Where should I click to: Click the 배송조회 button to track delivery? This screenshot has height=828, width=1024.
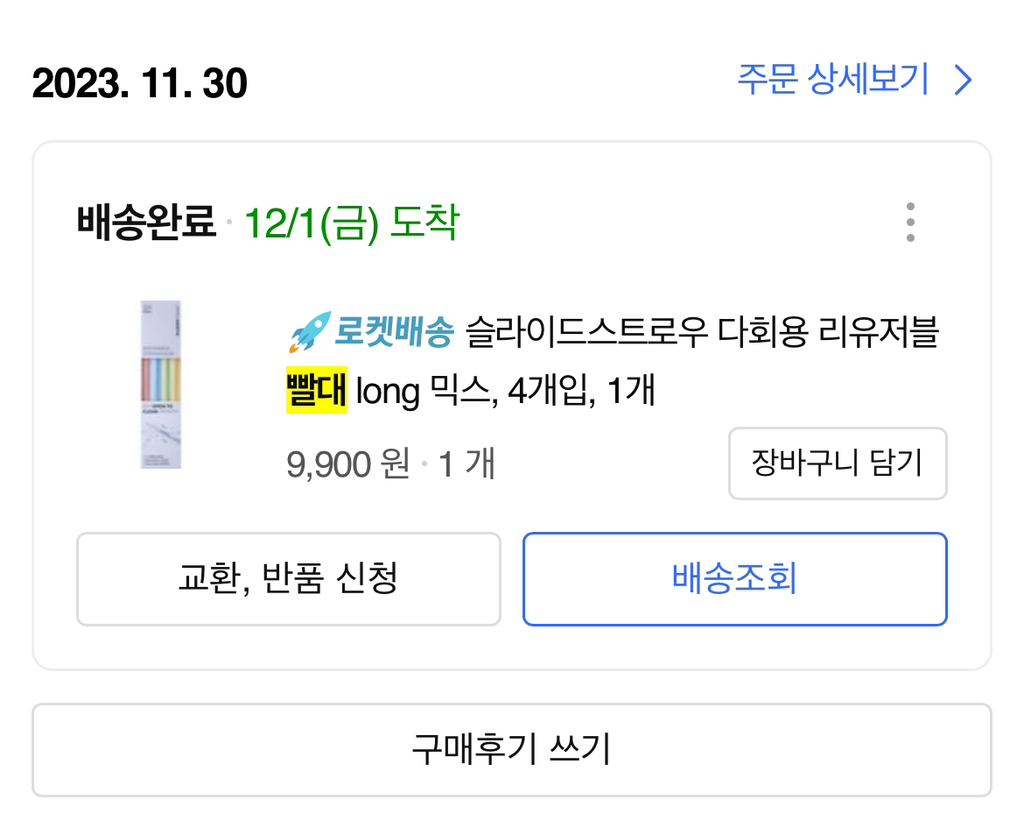(x=735, y=579)
